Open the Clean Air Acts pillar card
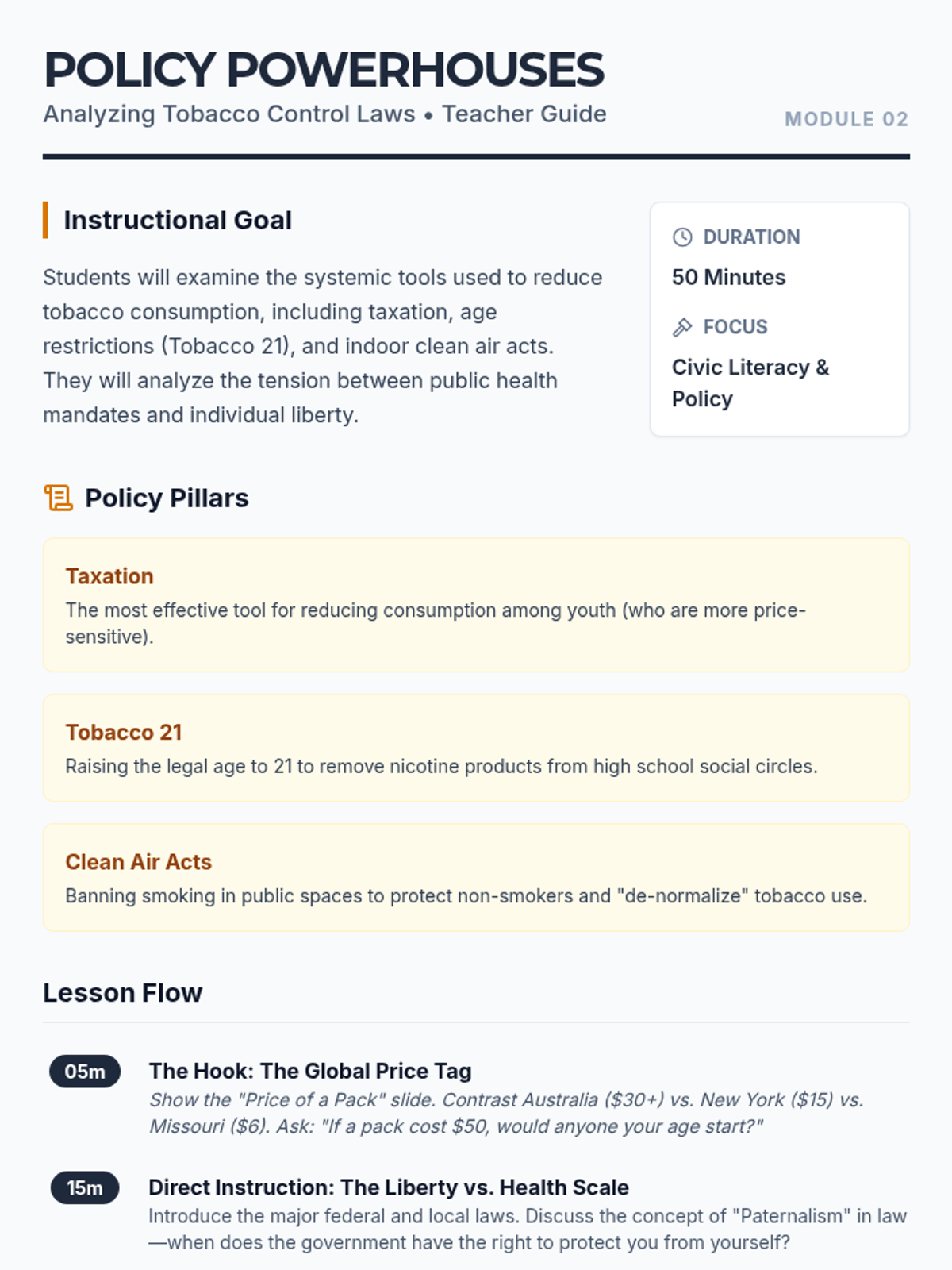 [476, 877]
